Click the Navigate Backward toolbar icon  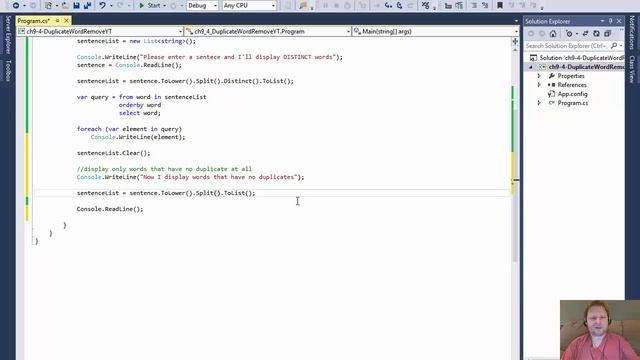16,6
